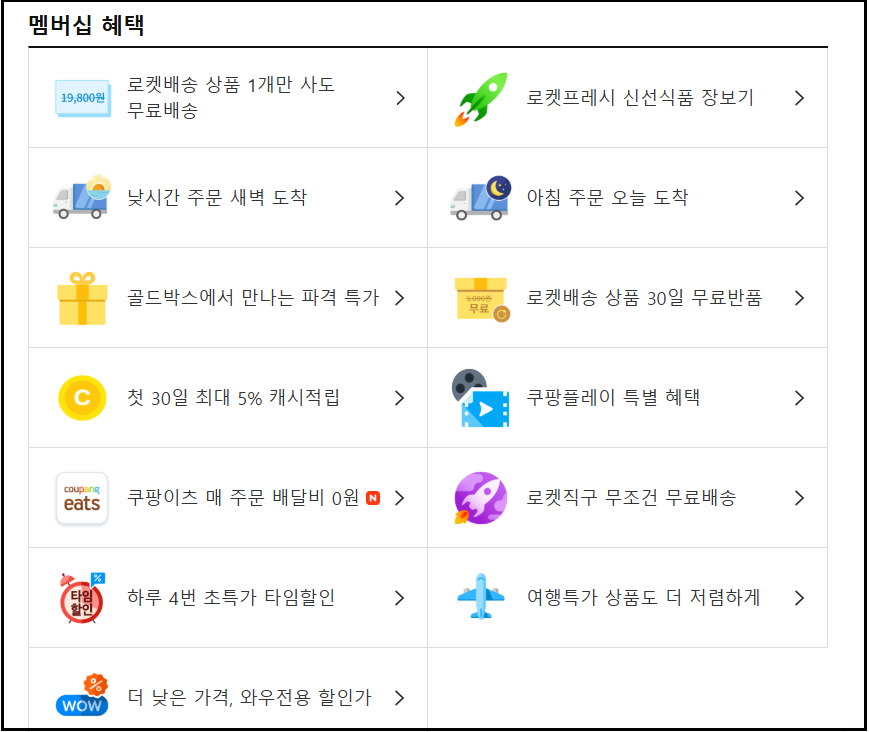Expand 쿠팡플레이 특별 혜택 chevron

point(799,398)
